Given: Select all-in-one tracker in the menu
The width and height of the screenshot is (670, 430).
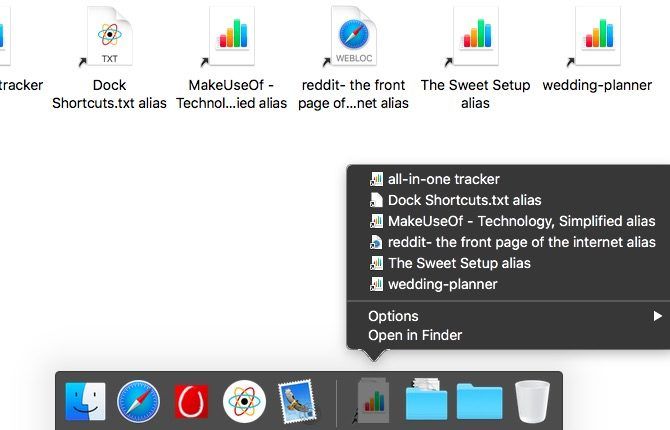Looking at the screenshot, I should pos(444,179).
